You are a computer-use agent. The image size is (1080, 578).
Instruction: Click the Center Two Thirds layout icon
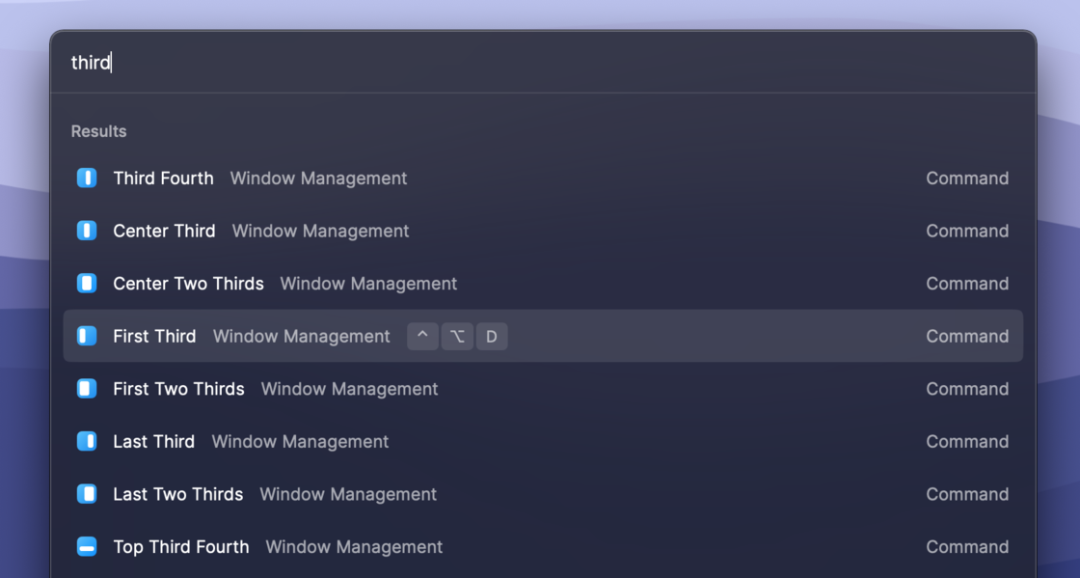point(87,283)
